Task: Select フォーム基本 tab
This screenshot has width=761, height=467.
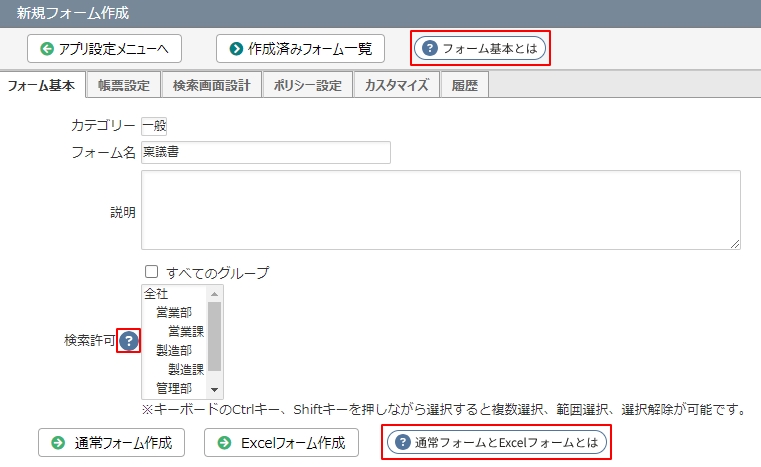Action: click(42, 86)
